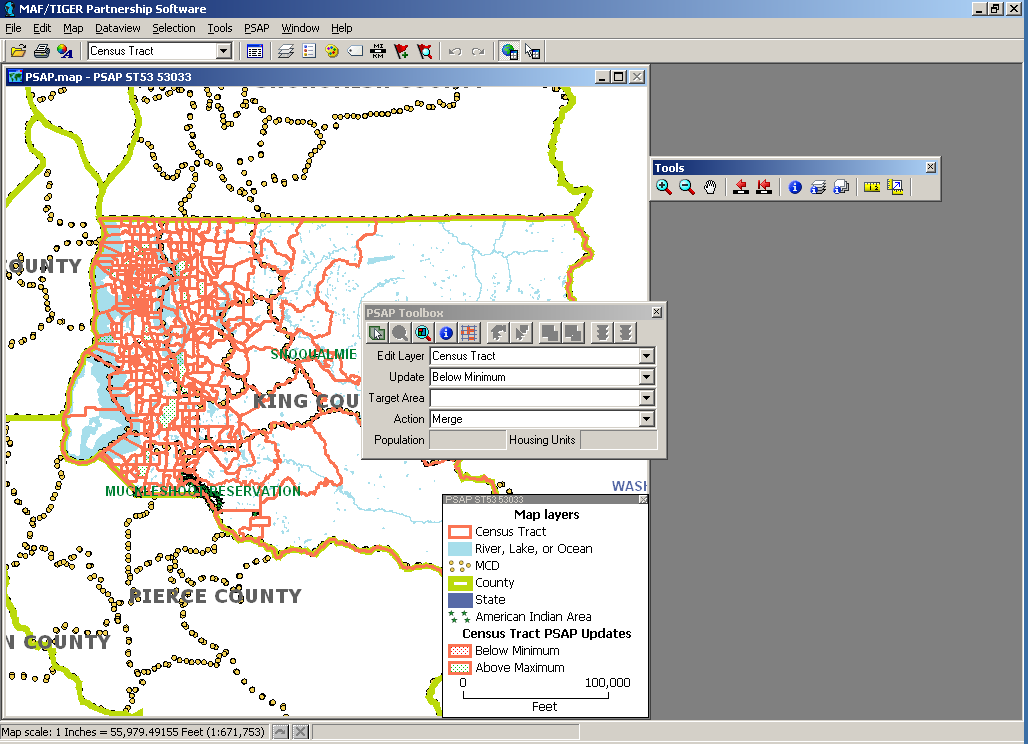Select the Zoom Out magnifier tool

pyautogui.click(x=687, y=187)
